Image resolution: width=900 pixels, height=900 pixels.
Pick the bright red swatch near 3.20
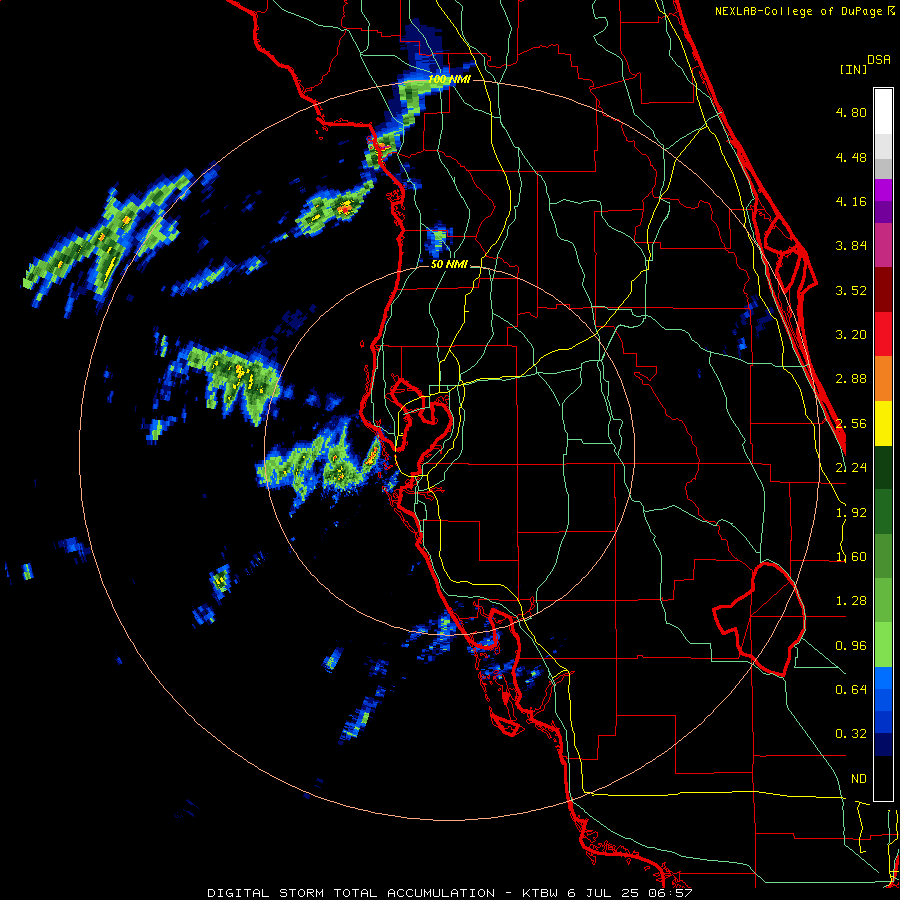point(883,334)
